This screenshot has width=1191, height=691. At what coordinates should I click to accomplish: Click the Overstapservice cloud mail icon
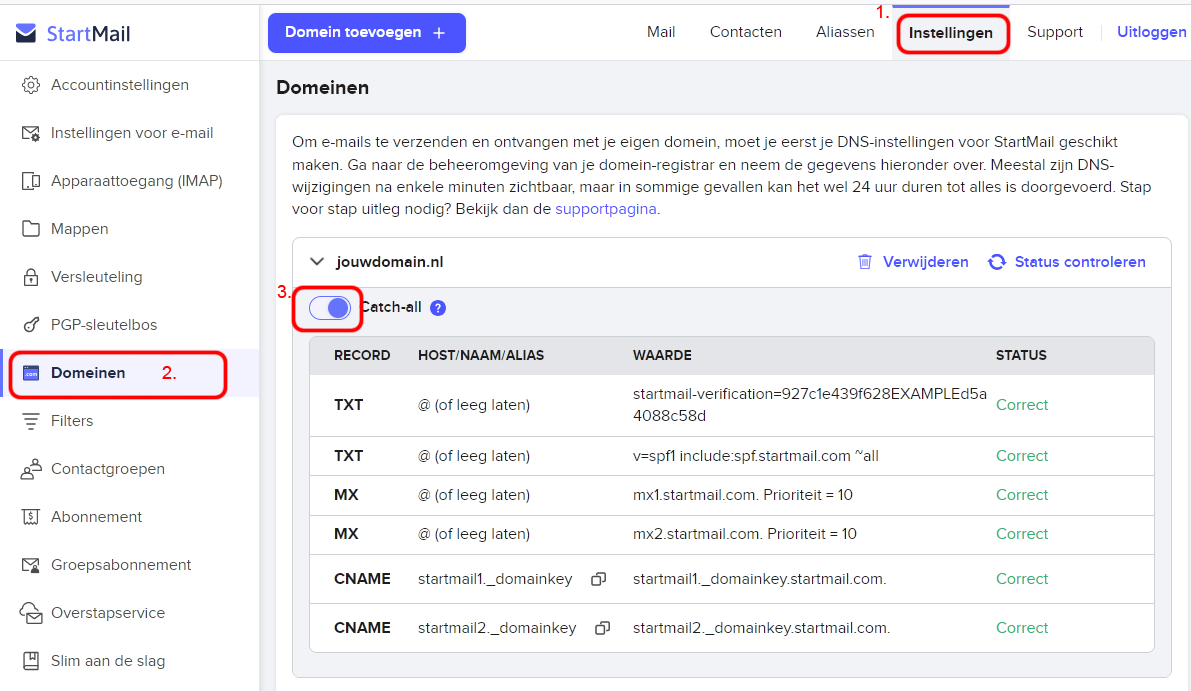point(30,614)
